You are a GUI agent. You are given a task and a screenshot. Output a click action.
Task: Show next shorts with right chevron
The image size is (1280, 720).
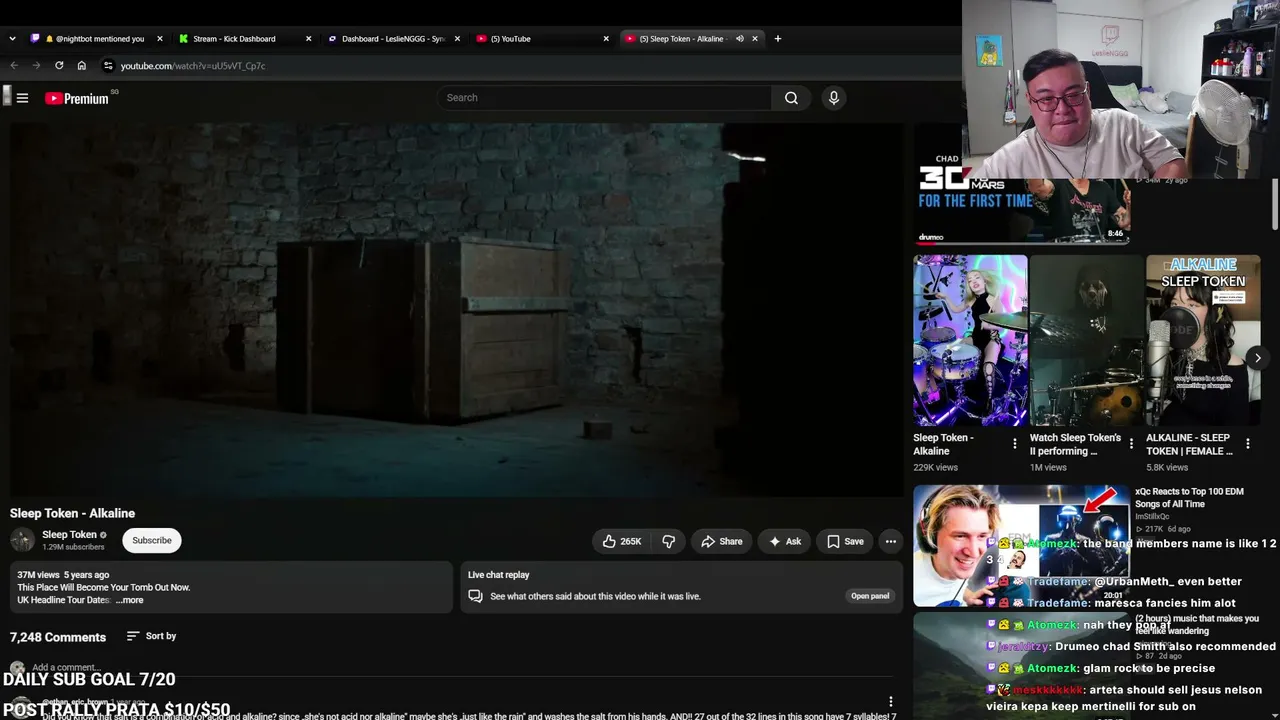pyautogui.click(x=1257, y=357)
